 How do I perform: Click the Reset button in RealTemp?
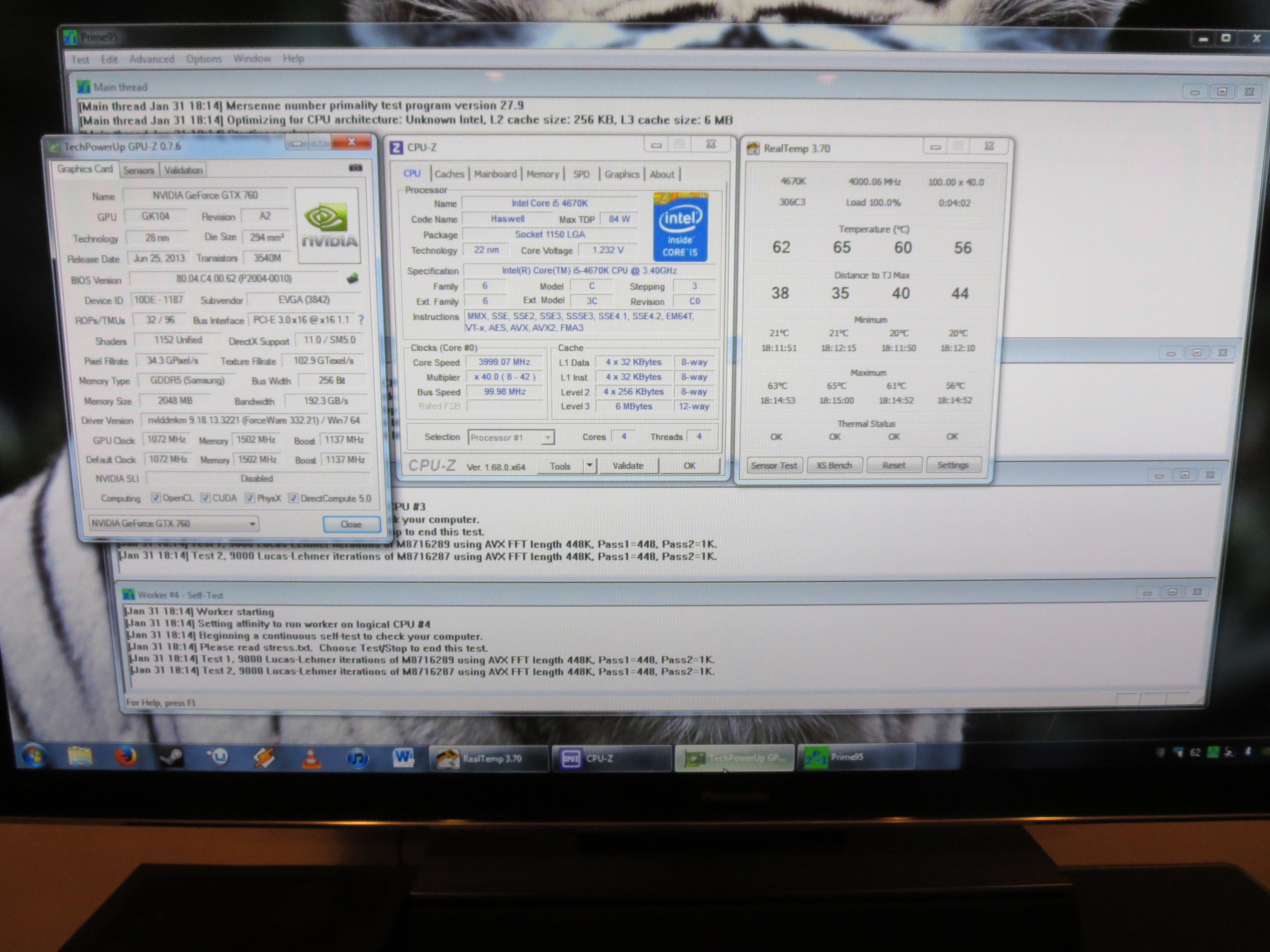pos(894,465)
